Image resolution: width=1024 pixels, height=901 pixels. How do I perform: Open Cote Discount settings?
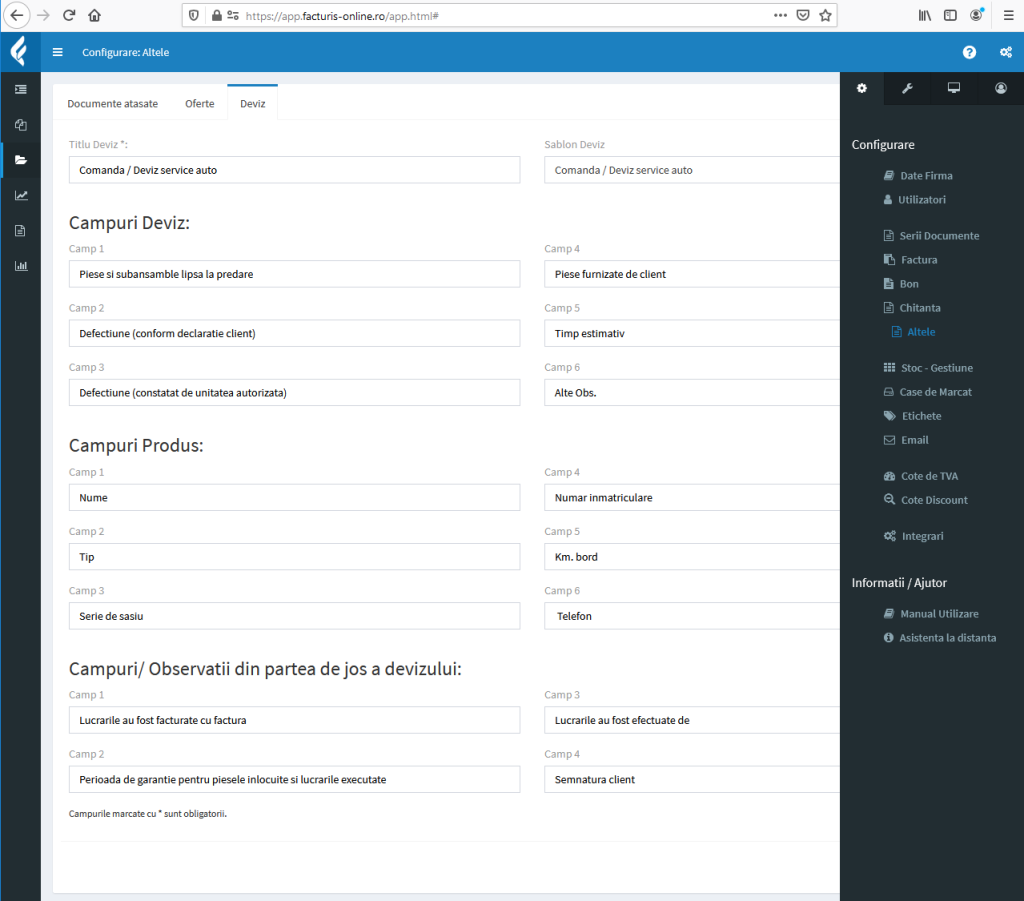pyautogui.click(x=925, y=500)
